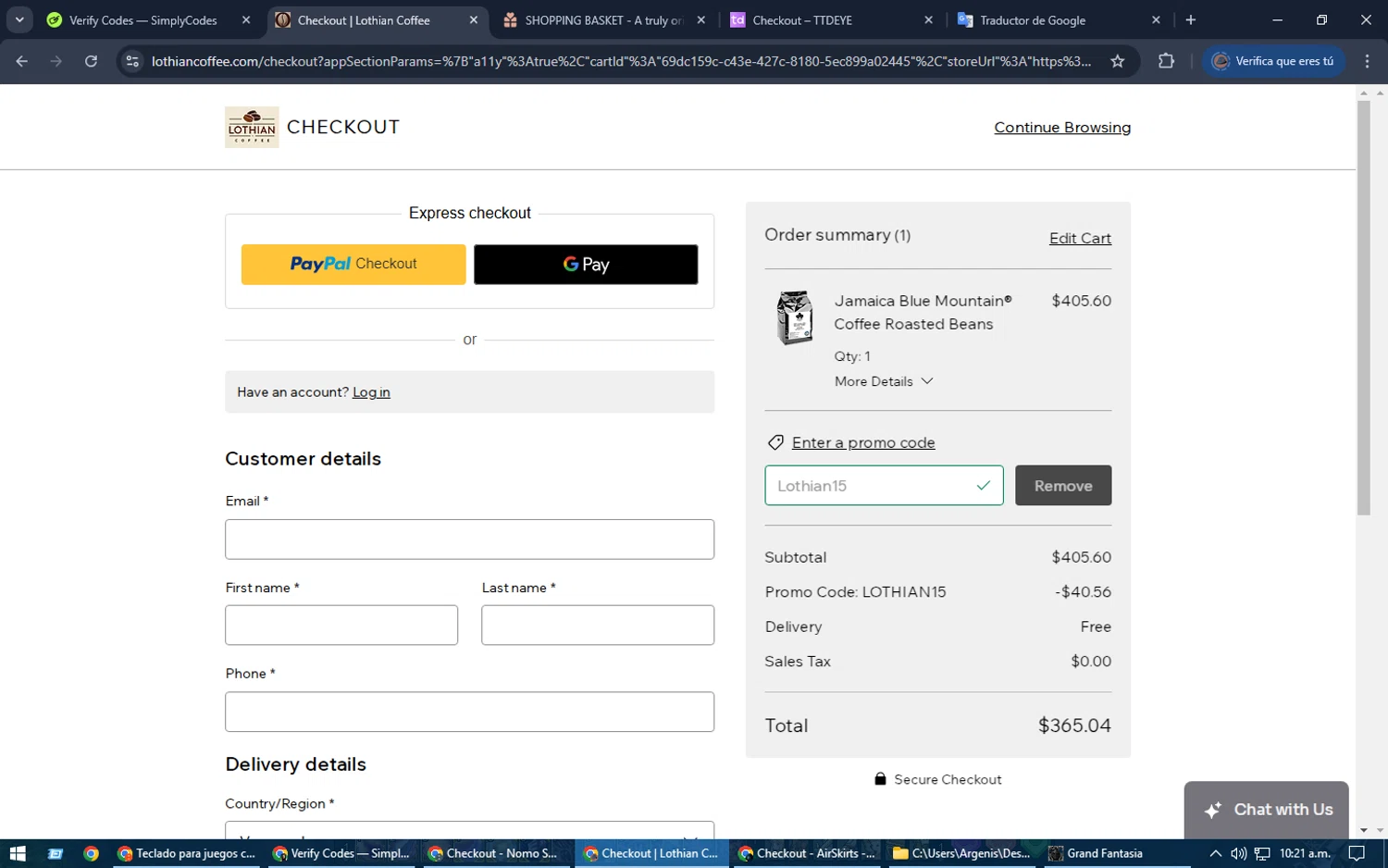
Task: Open the pinned Chrome taskbar icon
Action: (91, 853)
